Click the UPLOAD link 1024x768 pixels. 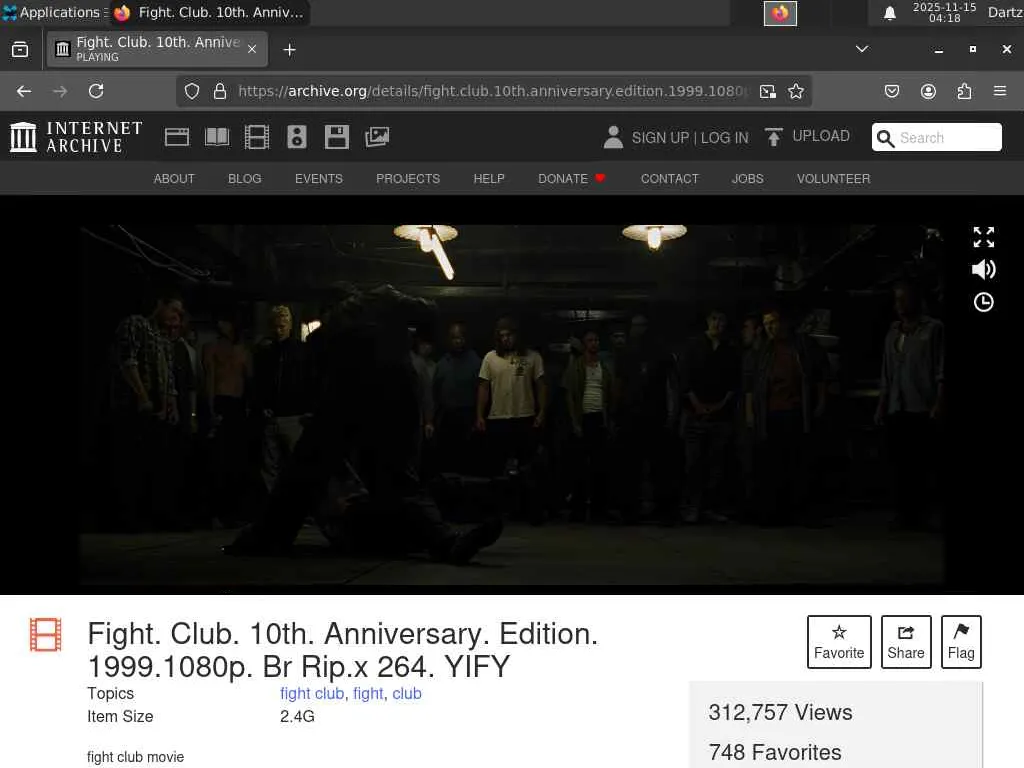pyautogui.click(x=821, y=136)
